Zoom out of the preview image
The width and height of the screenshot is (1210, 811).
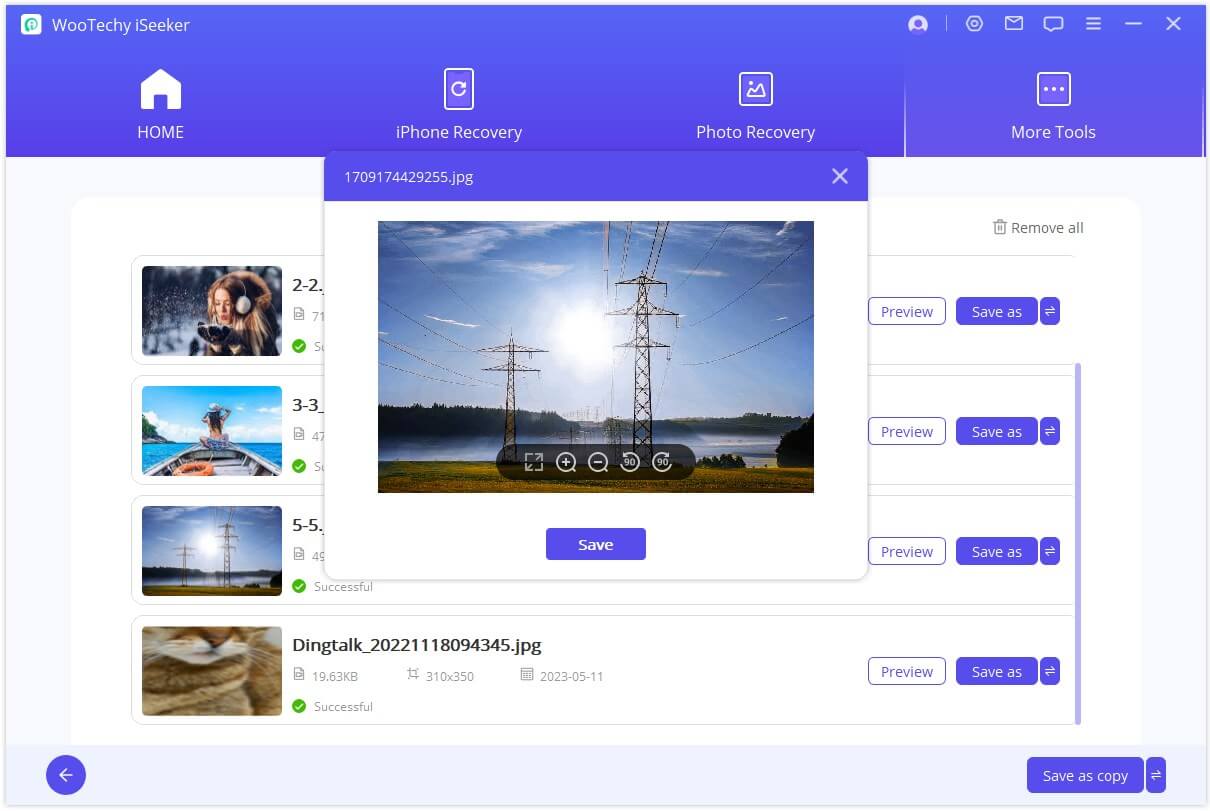(598, 462)
